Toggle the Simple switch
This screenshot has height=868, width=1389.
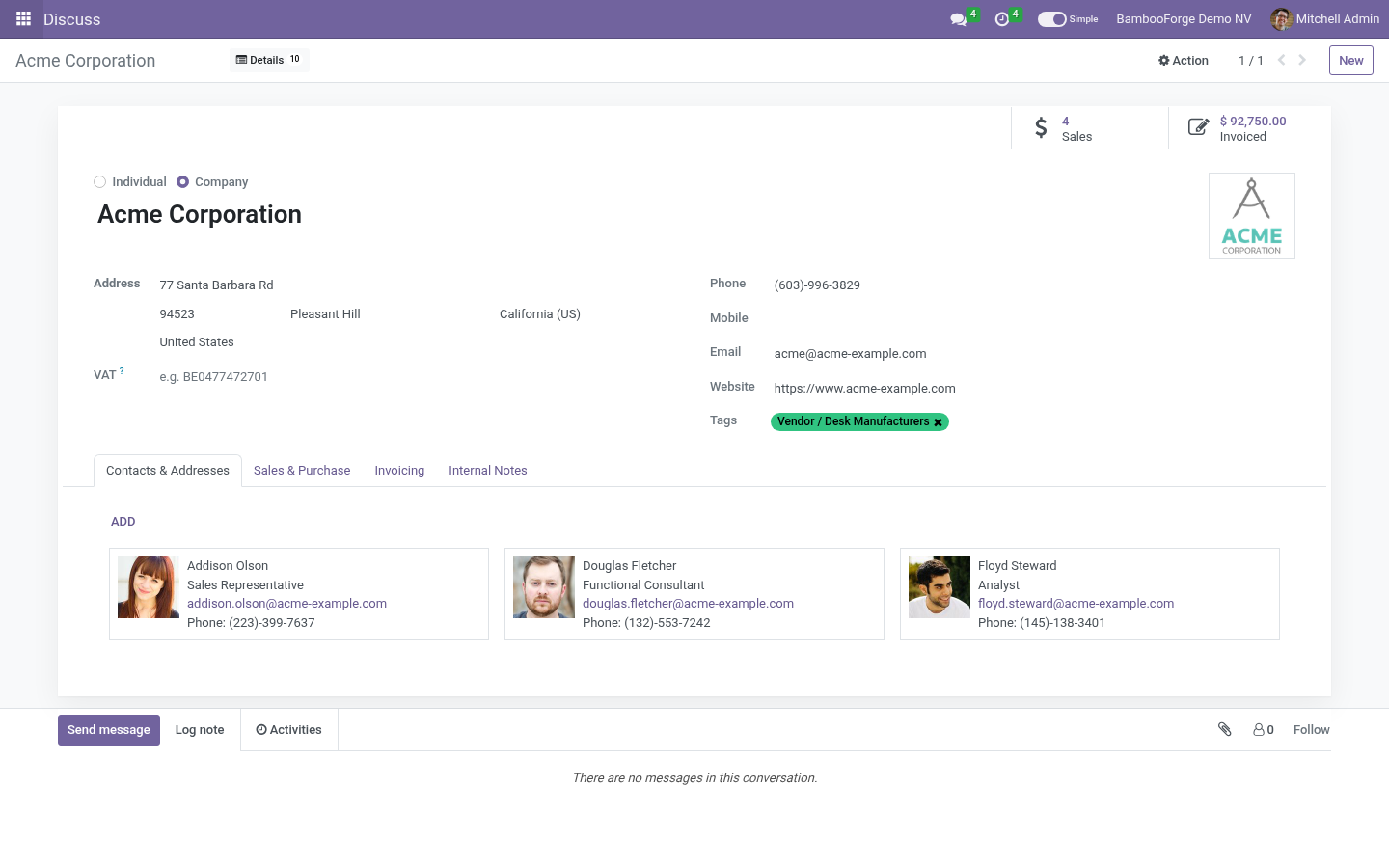[x=1051, y=19]
